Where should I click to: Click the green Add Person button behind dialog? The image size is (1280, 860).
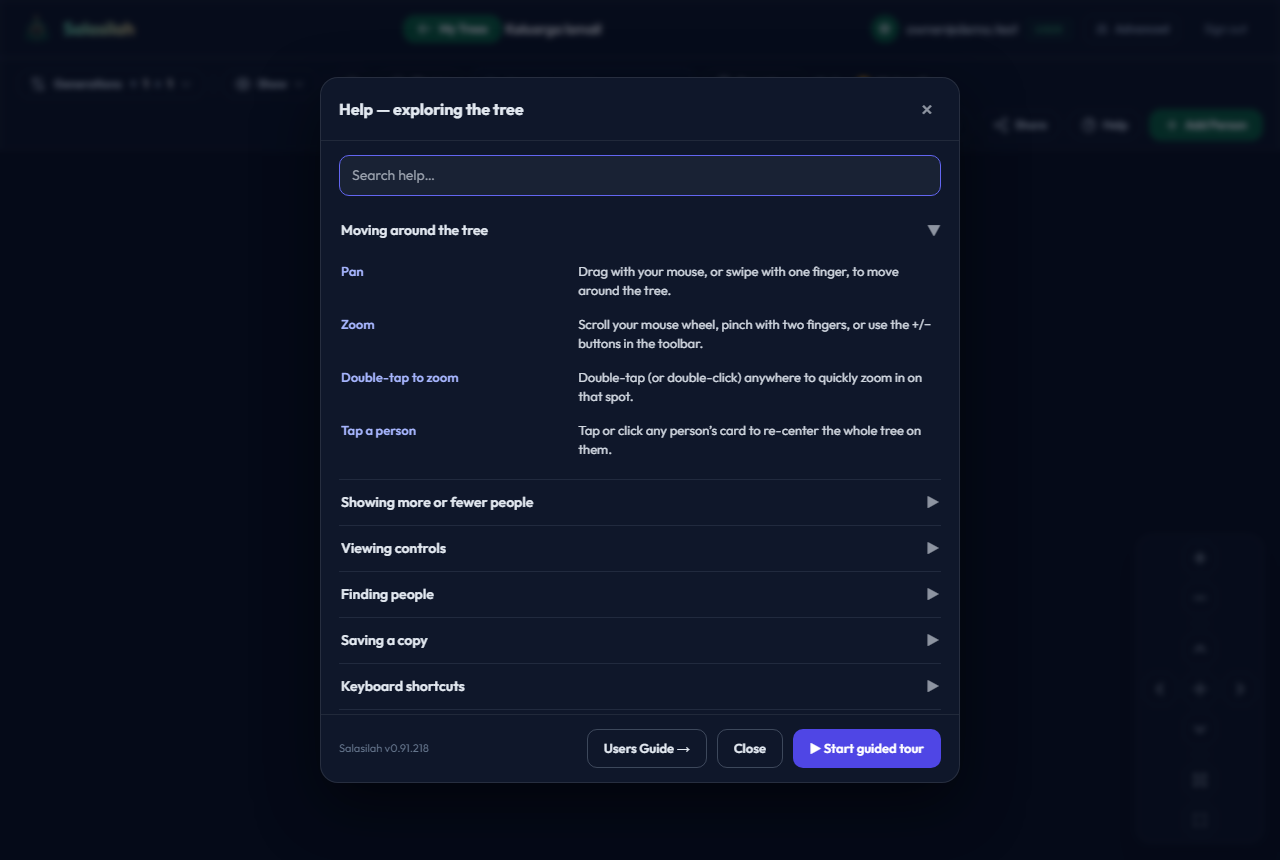(1206, 125)
